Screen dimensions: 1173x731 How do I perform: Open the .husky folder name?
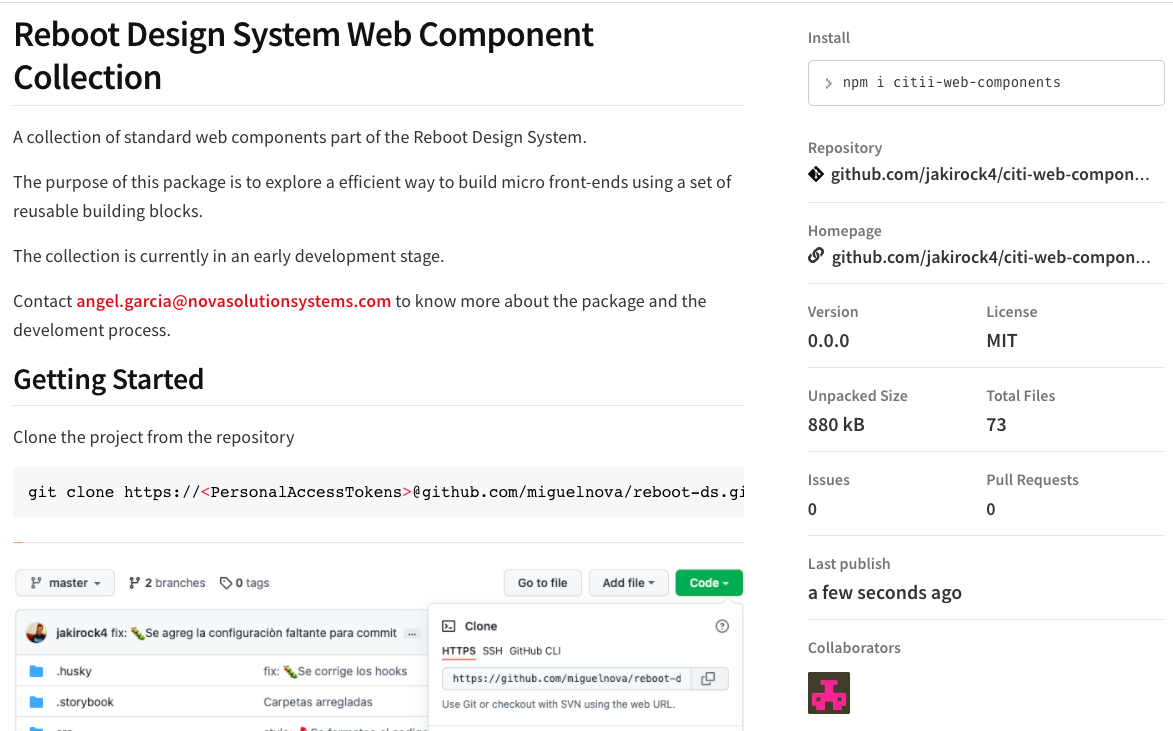pyautogui.click(x=74, y=671)
